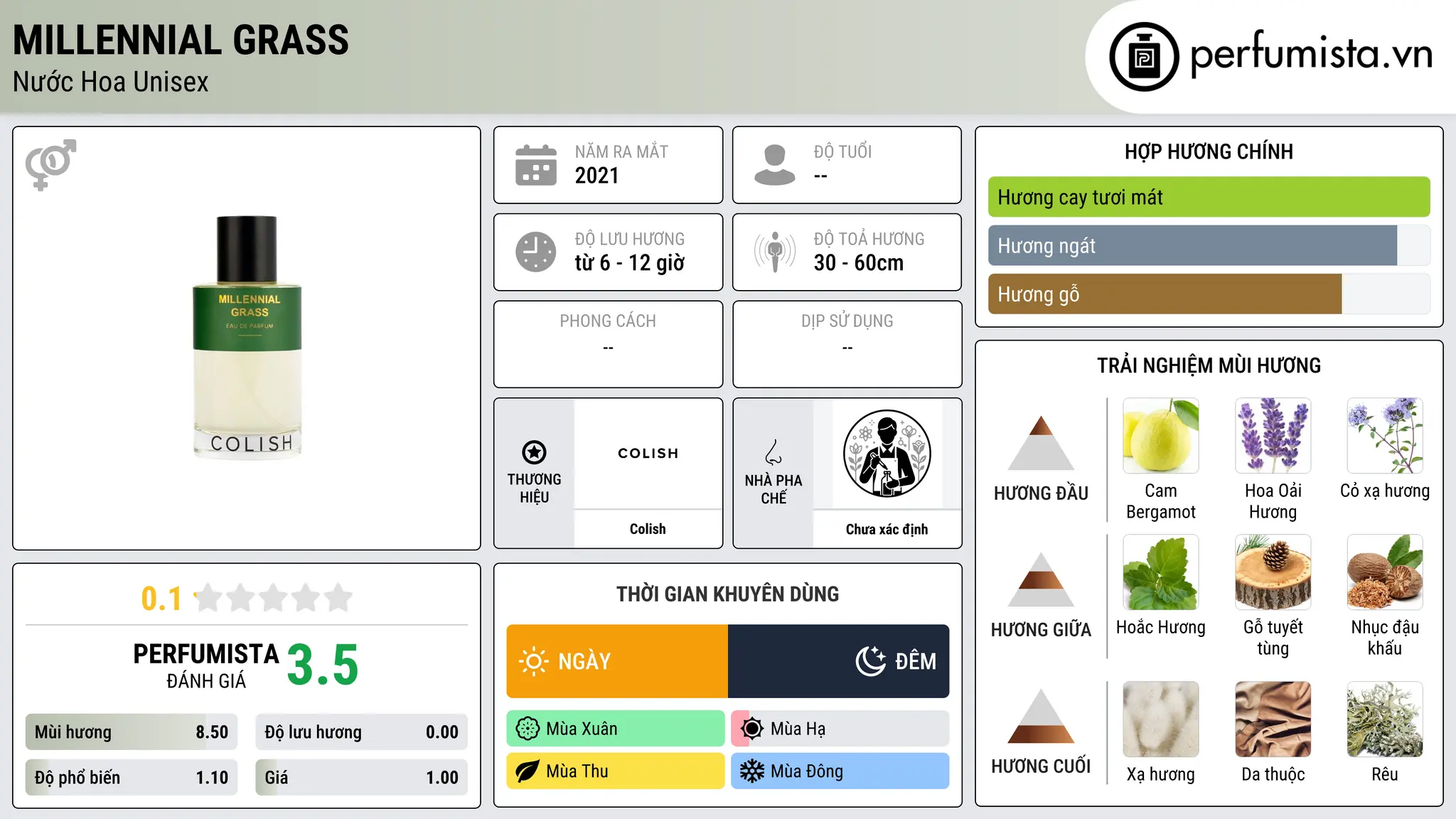Click the orange user rating 0.1

click(161, 599)
